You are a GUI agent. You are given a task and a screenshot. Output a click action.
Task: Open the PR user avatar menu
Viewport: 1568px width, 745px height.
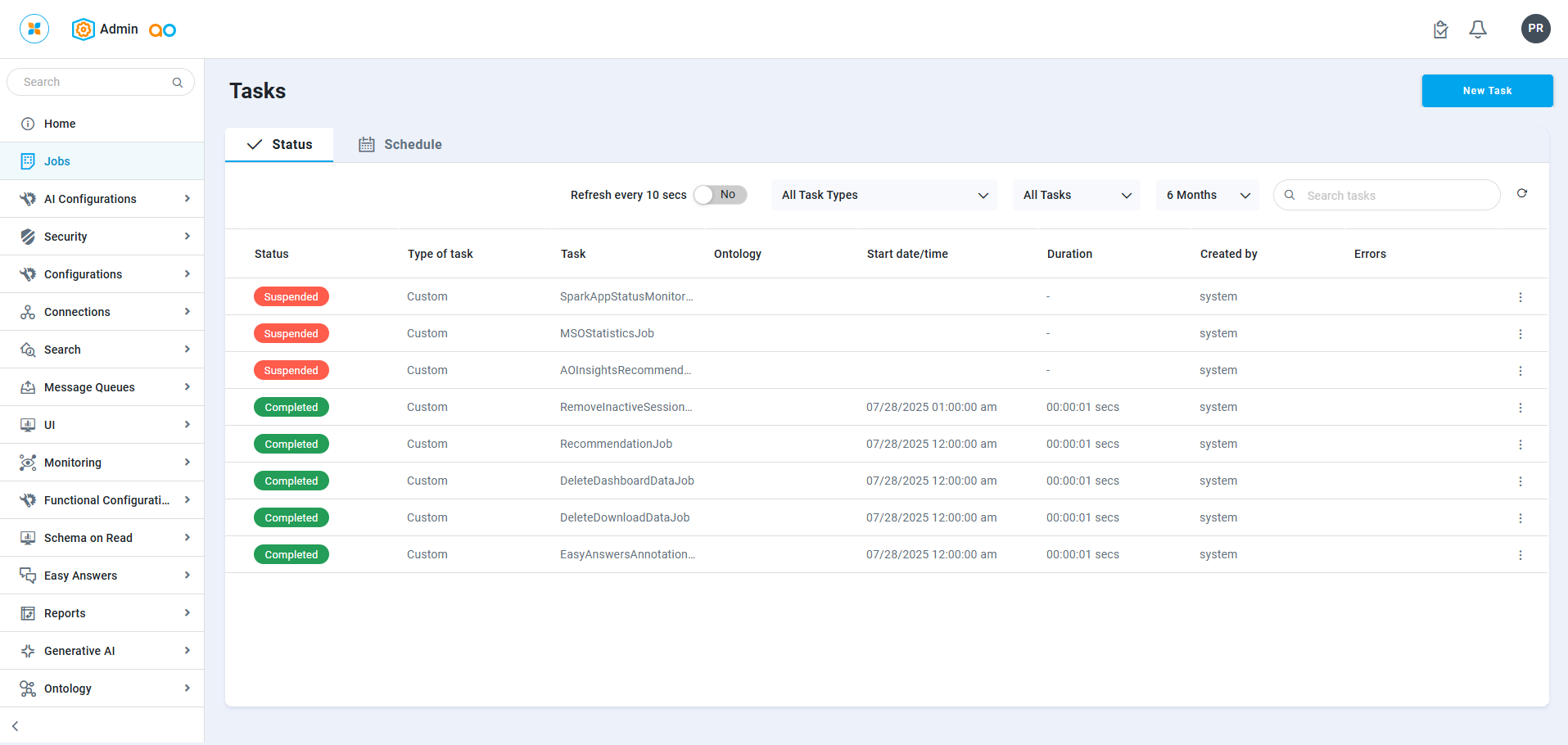[x=1535, y=29]
